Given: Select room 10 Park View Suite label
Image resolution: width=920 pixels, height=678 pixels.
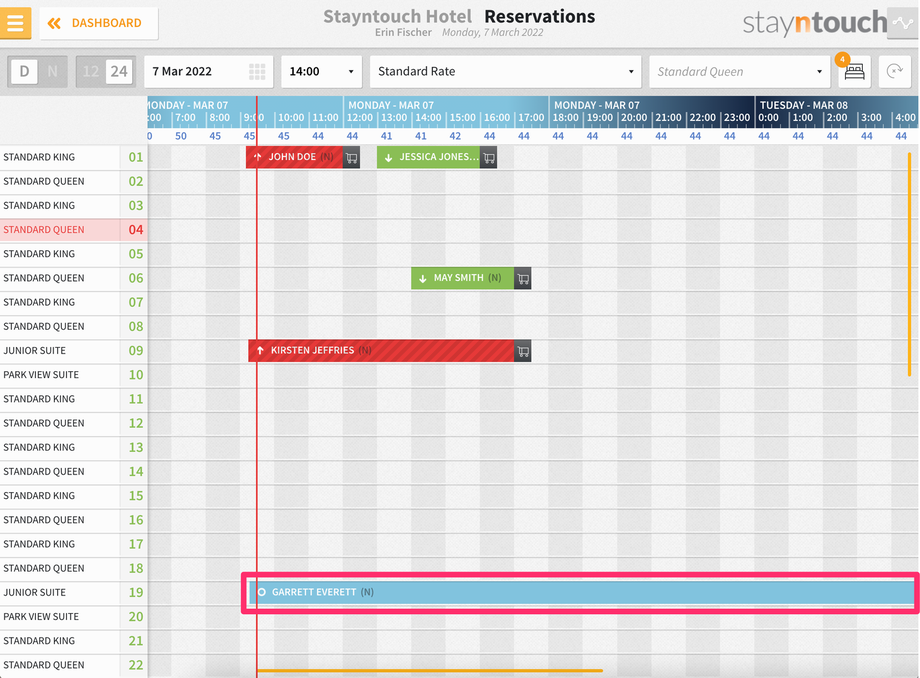Looking at the screenshot, I should (x=41, y=375).
